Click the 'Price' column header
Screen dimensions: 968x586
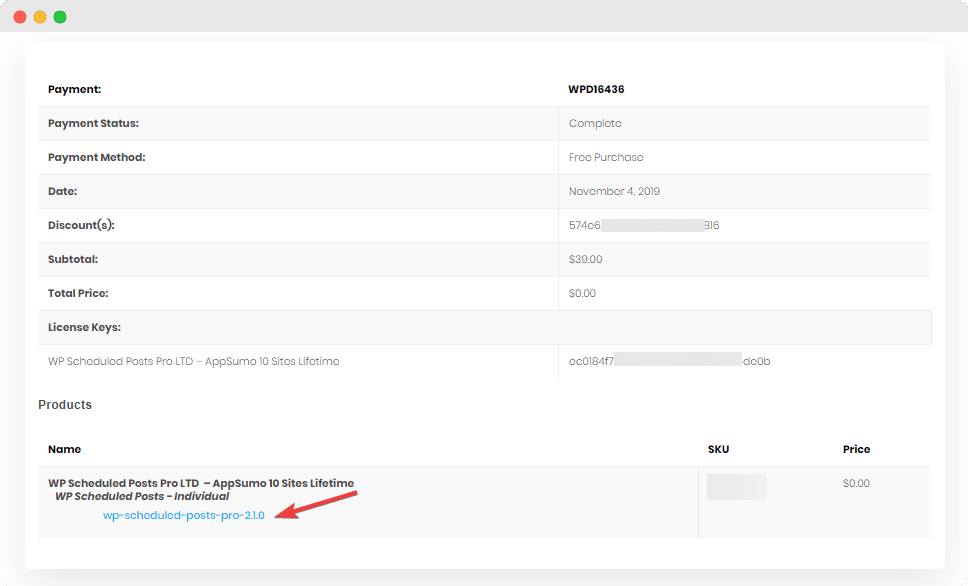coord(856,449)
